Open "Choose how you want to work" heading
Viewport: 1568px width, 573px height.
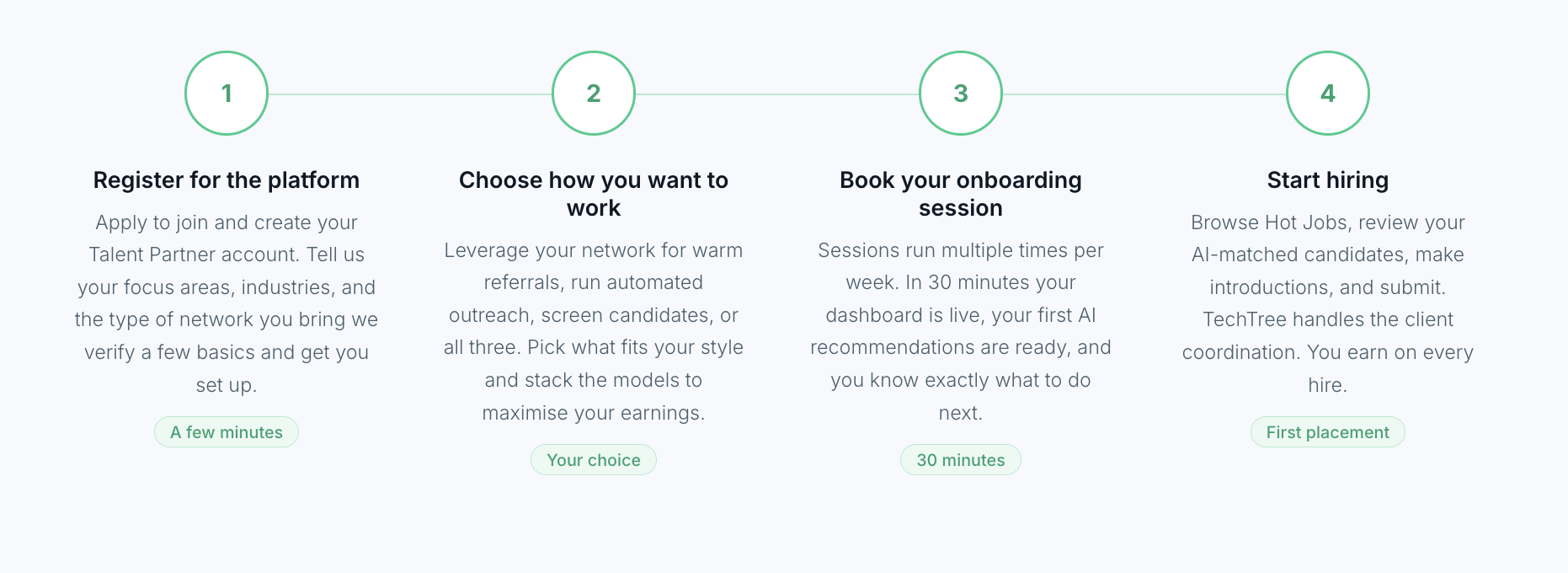click(x=594, y=194)
